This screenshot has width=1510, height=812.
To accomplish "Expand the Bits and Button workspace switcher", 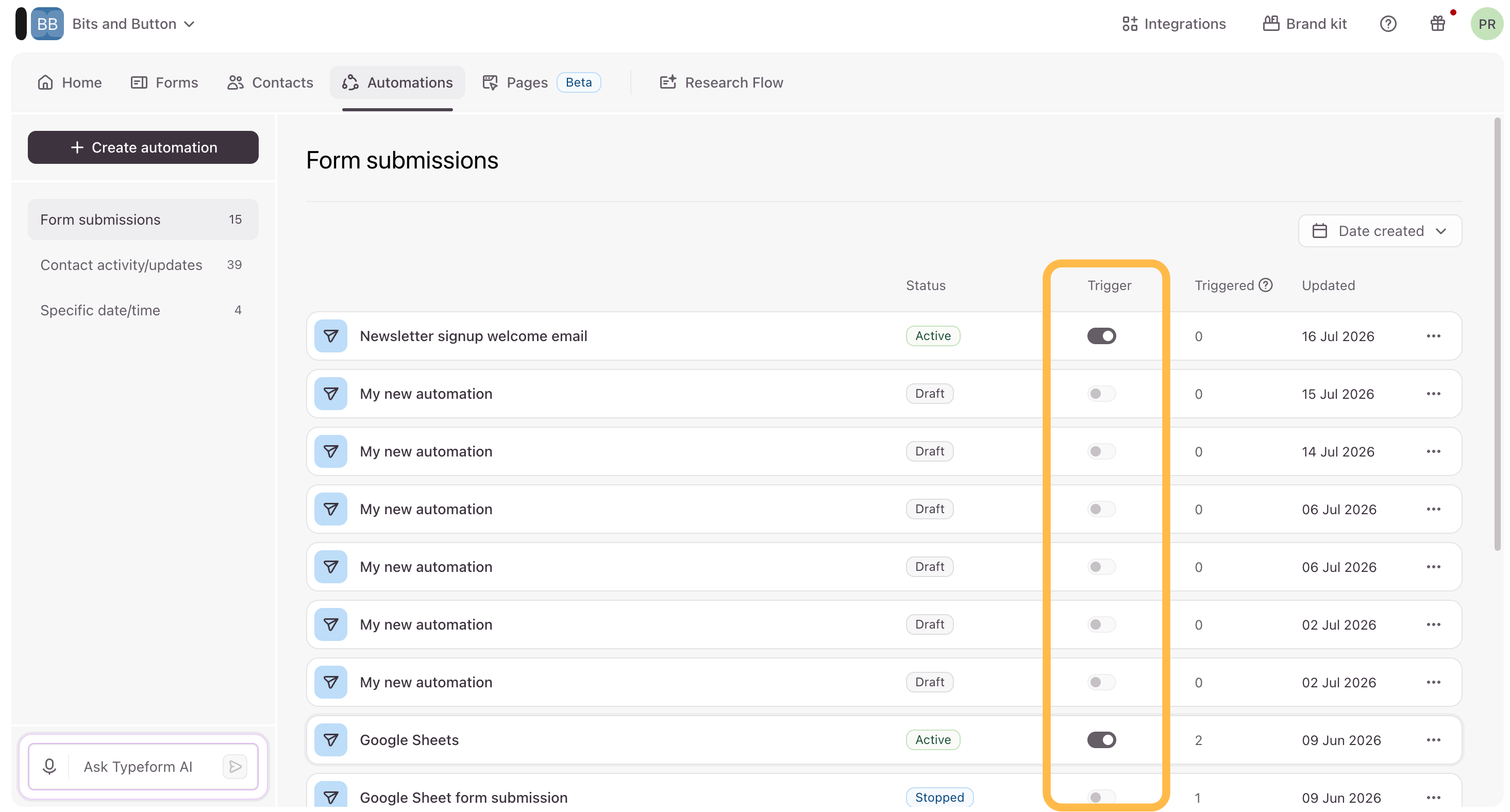I will point(133,24).
